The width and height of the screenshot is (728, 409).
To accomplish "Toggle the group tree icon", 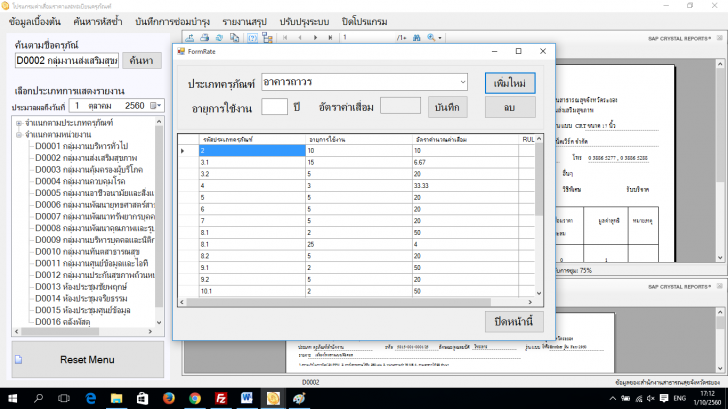I will tap(267, 38).
